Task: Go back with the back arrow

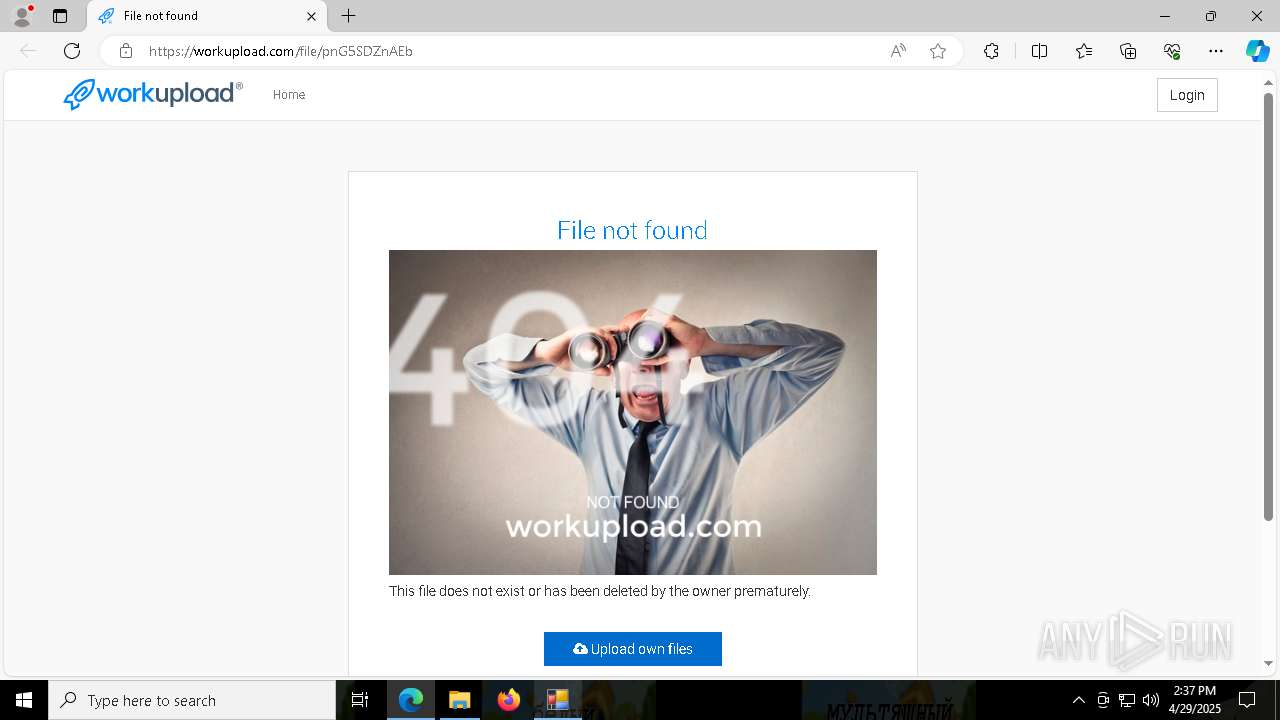Action: coord(28,51)
